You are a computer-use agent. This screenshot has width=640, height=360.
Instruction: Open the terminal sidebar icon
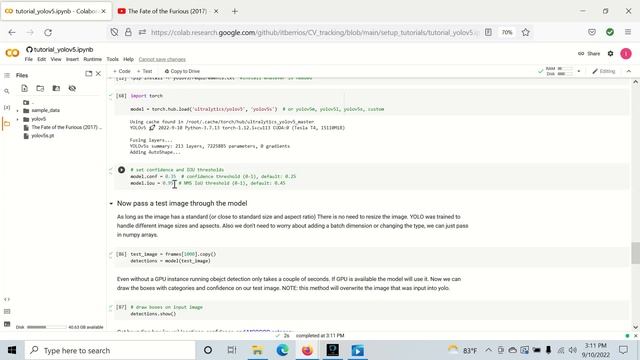pyautogui.click(x=7, y=324)
